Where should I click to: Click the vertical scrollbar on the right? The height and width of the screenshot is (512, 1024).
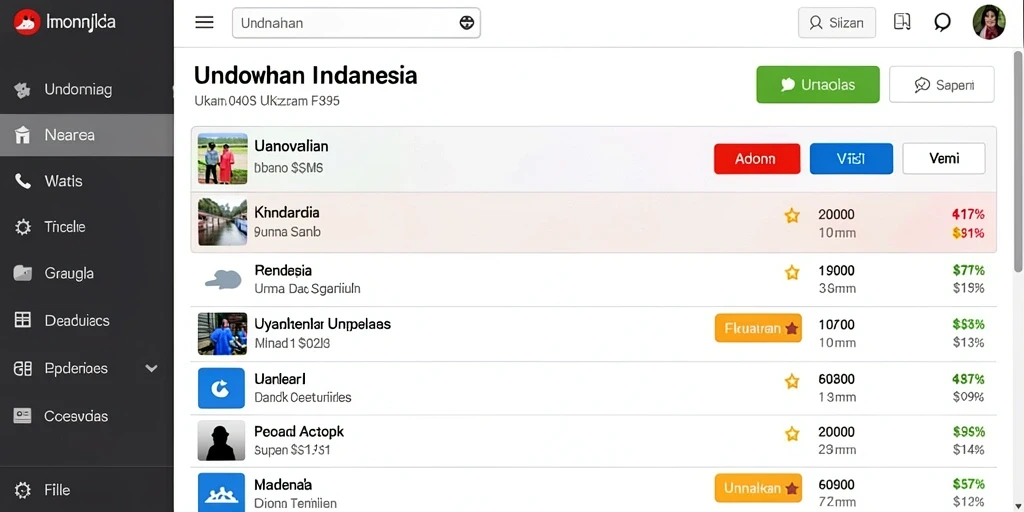(1018, 161)
